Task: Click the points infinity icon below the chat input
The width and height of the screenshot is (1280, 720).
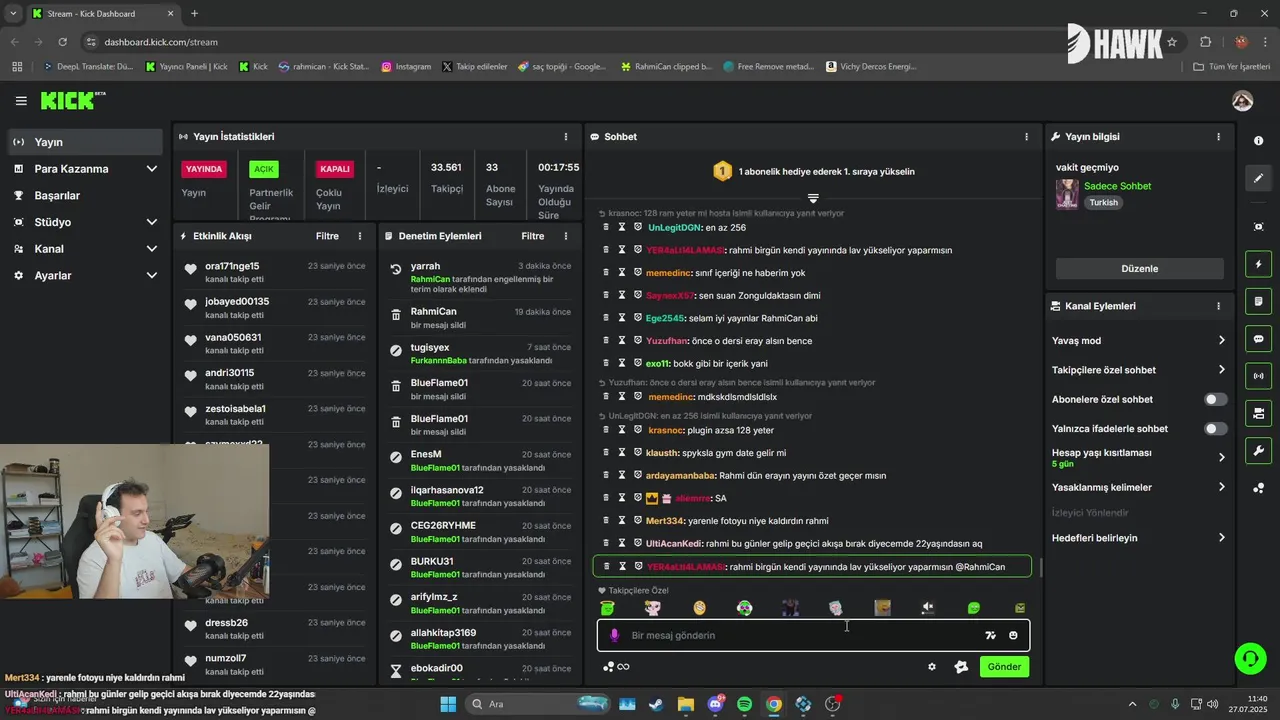Action: click(x=616, y=667)
